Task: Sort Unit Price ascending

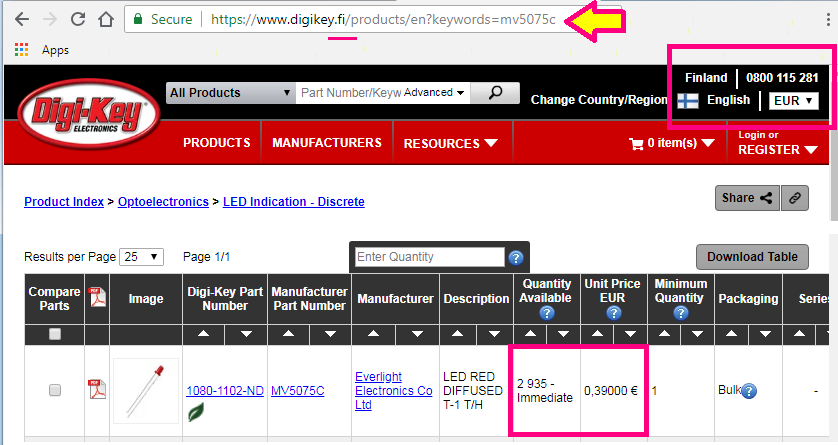Action: (x=597, y=334)
